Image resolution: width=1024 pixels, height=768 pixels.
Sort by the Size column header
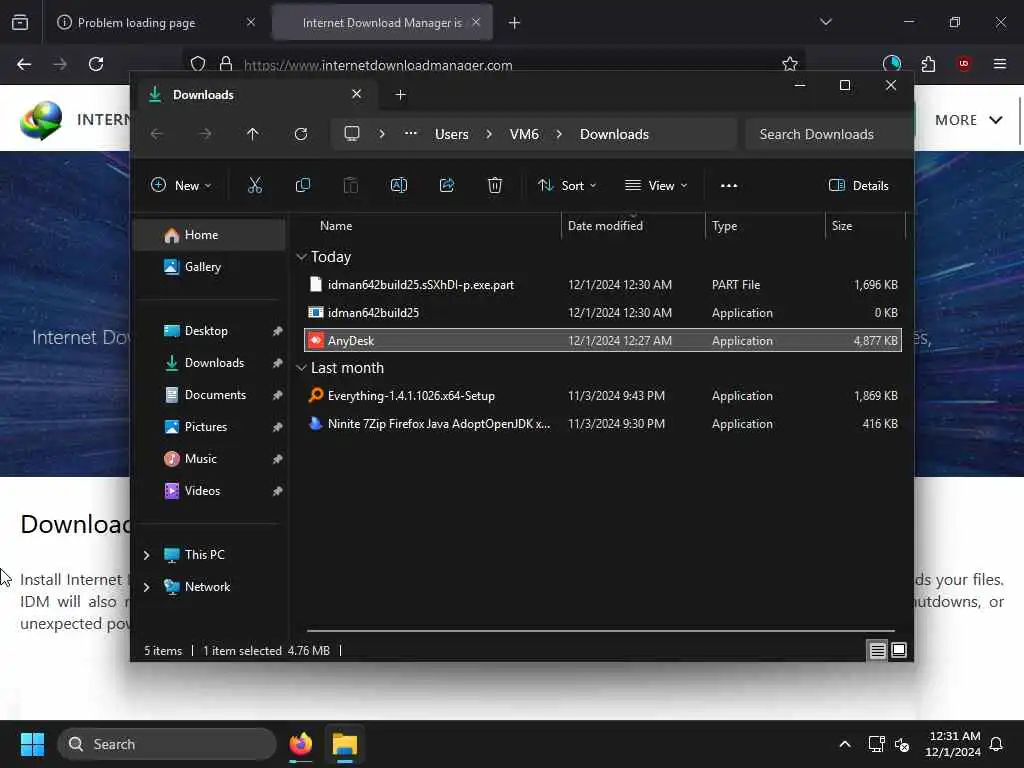pyautogui.click(x=865, y=226)
